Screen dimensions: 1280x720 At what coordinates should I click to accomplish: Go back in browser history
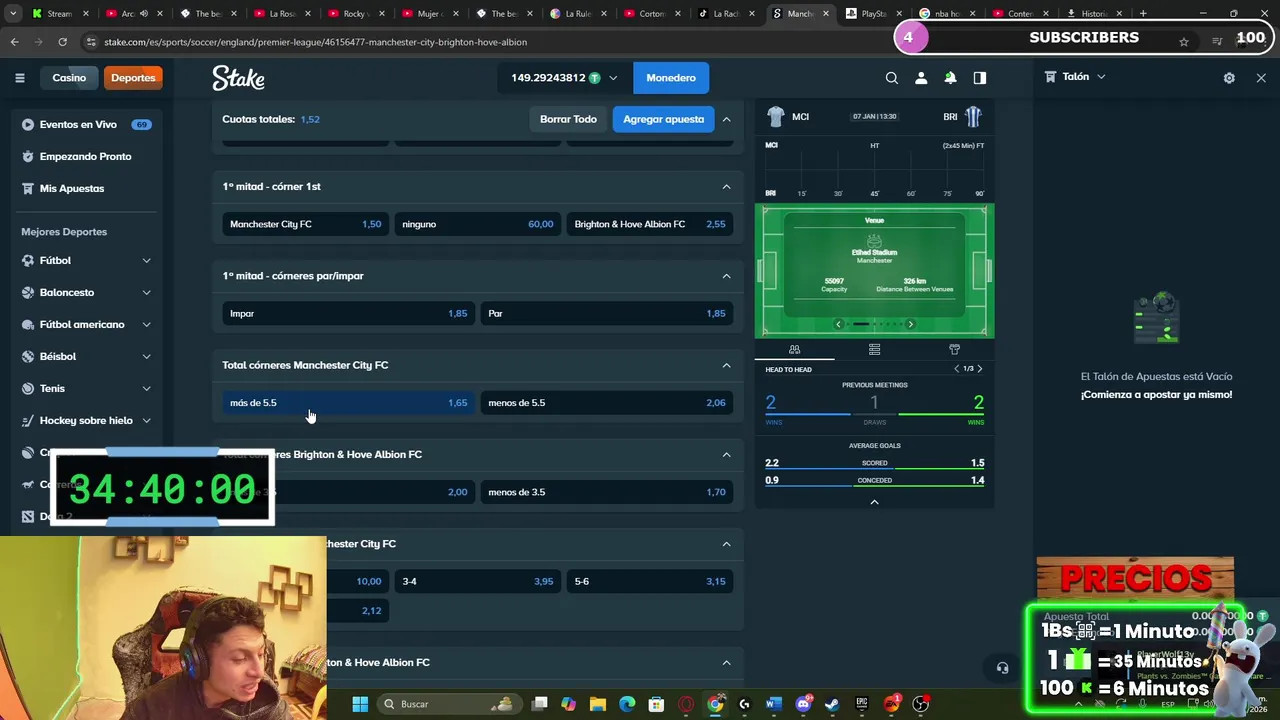[15, 42]
